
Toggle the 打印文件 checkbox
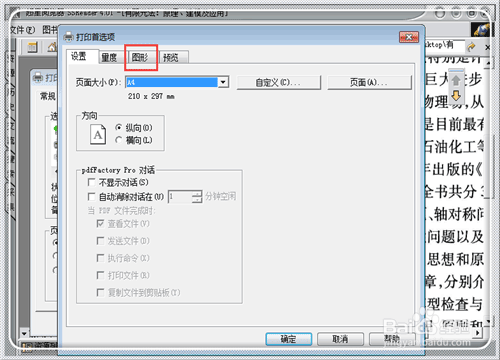coord(123,275)
